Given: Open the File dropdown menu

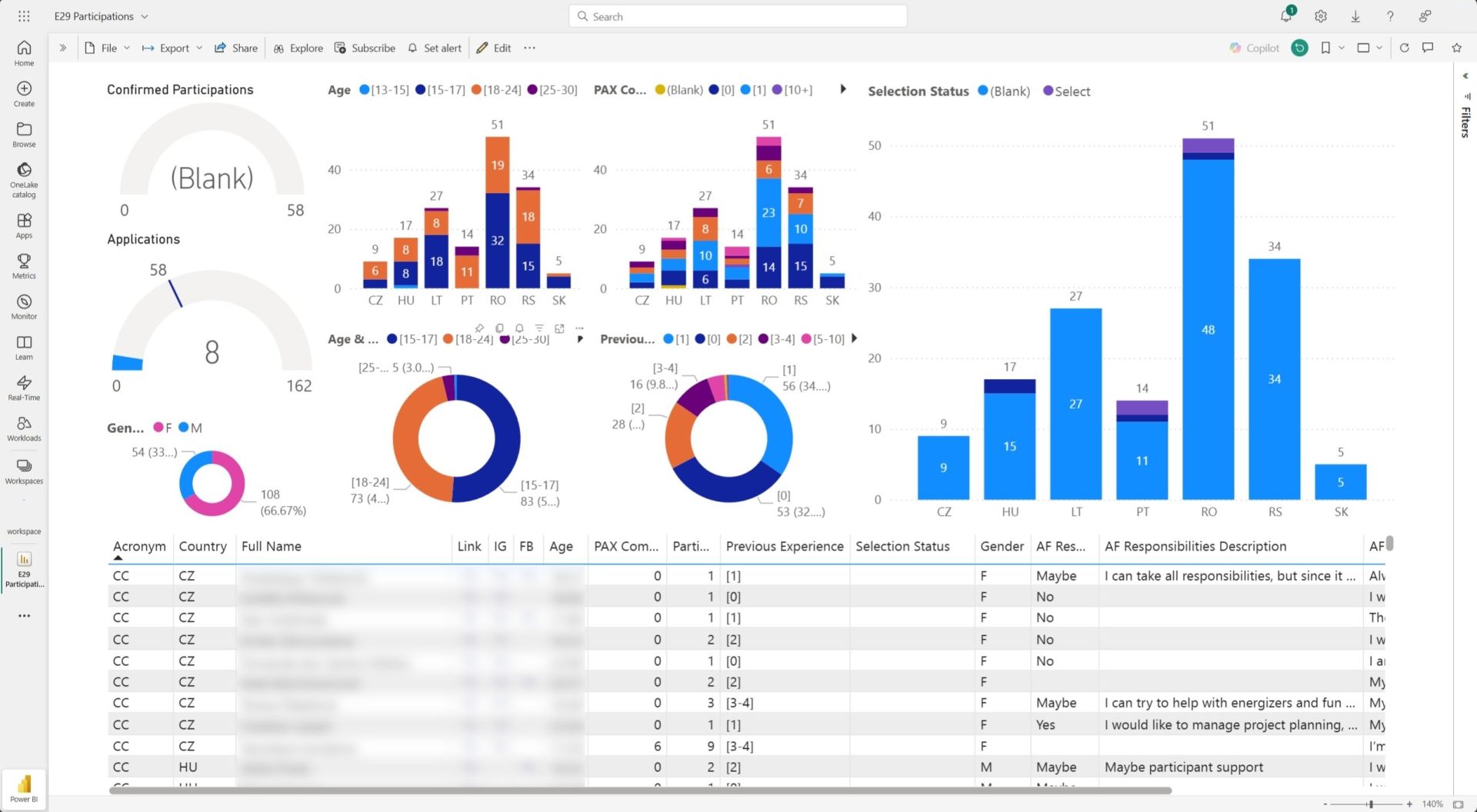Looking at the screenshot, I should 108,48.
